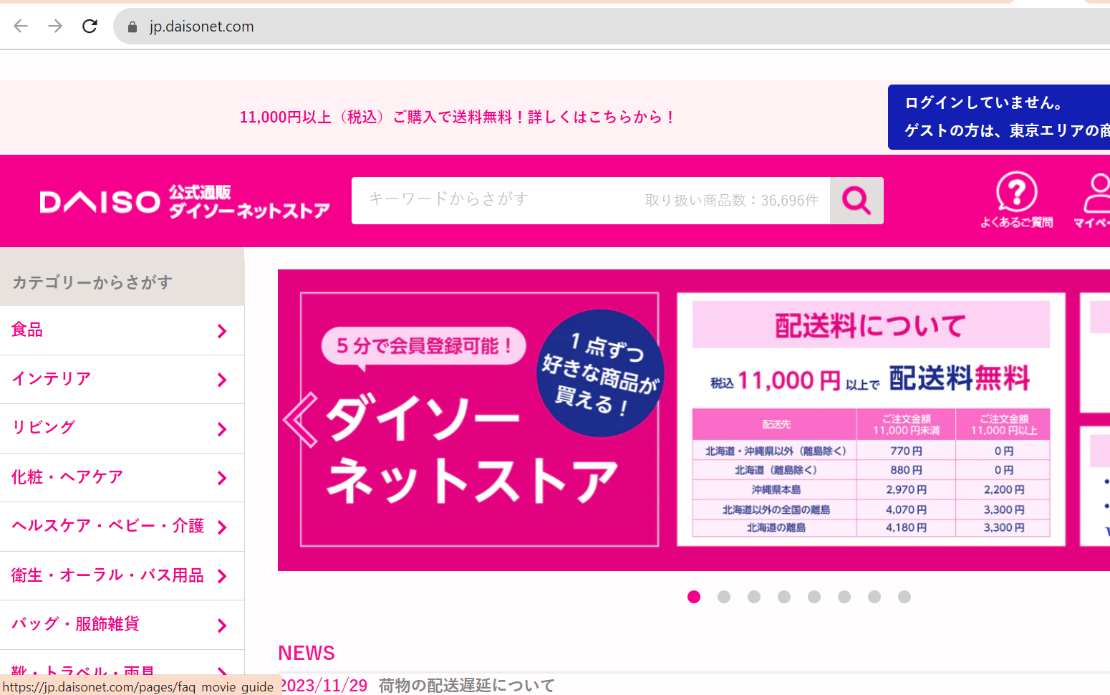Viewport: 1110px width, 695px height.
Task: Open the インテリア category
Action: point(122,379)
